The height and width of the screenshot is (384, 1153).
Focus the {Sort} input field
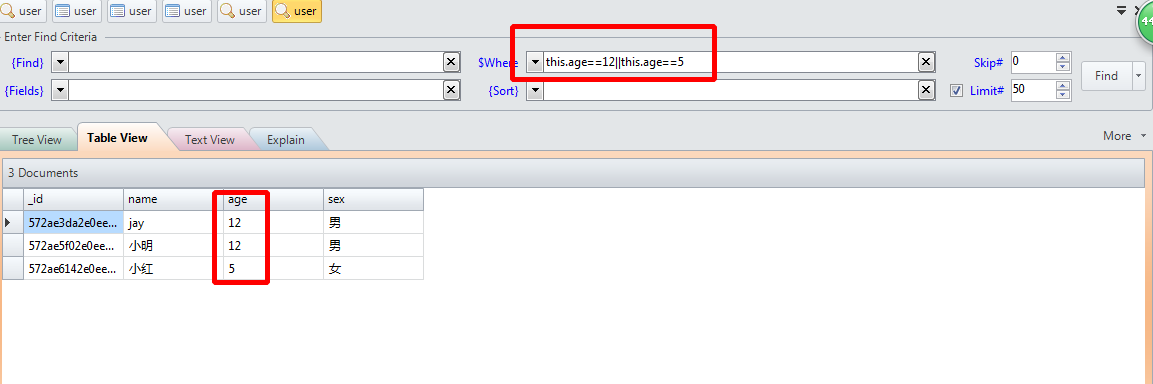[730, 90]
